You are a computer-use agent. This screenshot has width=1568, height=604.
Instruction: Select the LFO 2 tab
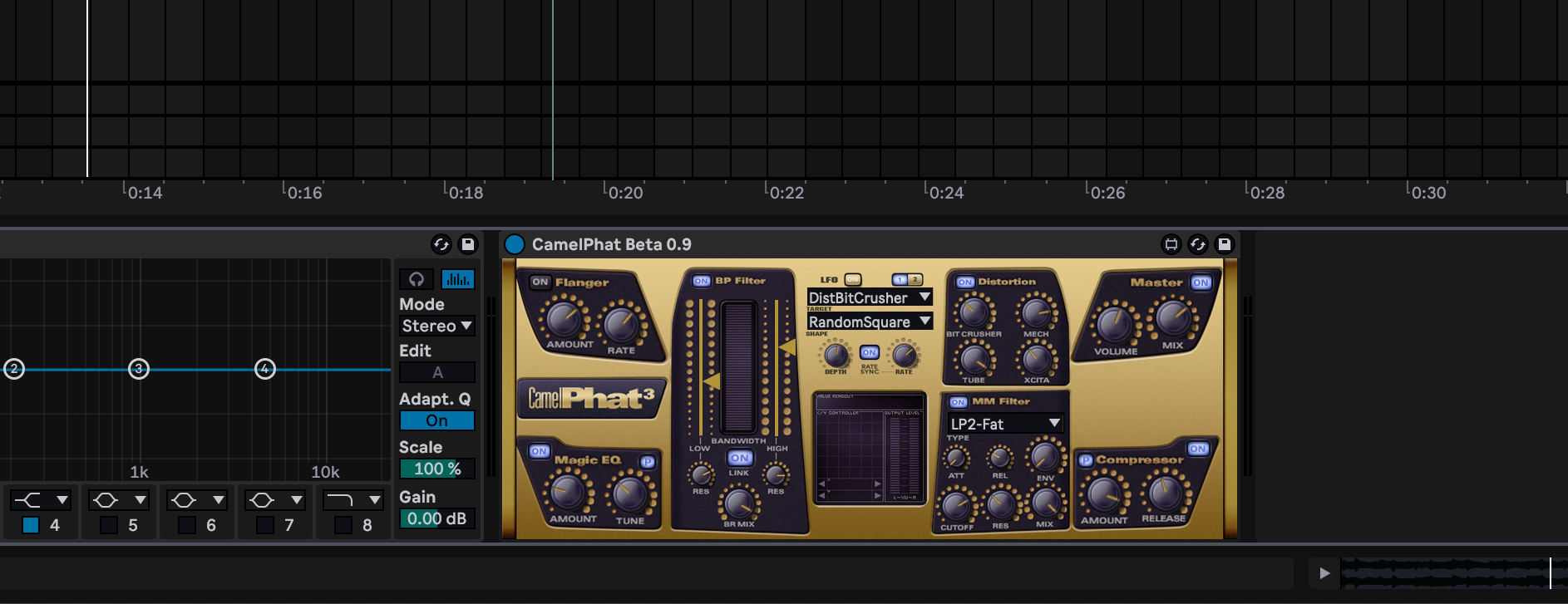point(915,280)
